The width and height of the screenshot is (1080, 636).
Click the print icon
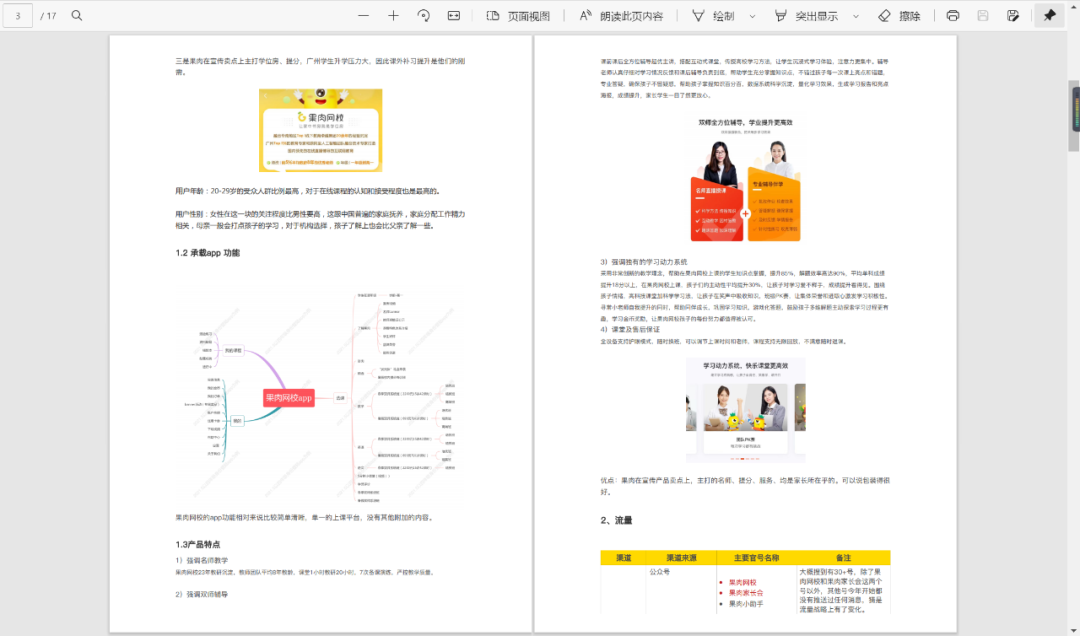click(953, 15)
